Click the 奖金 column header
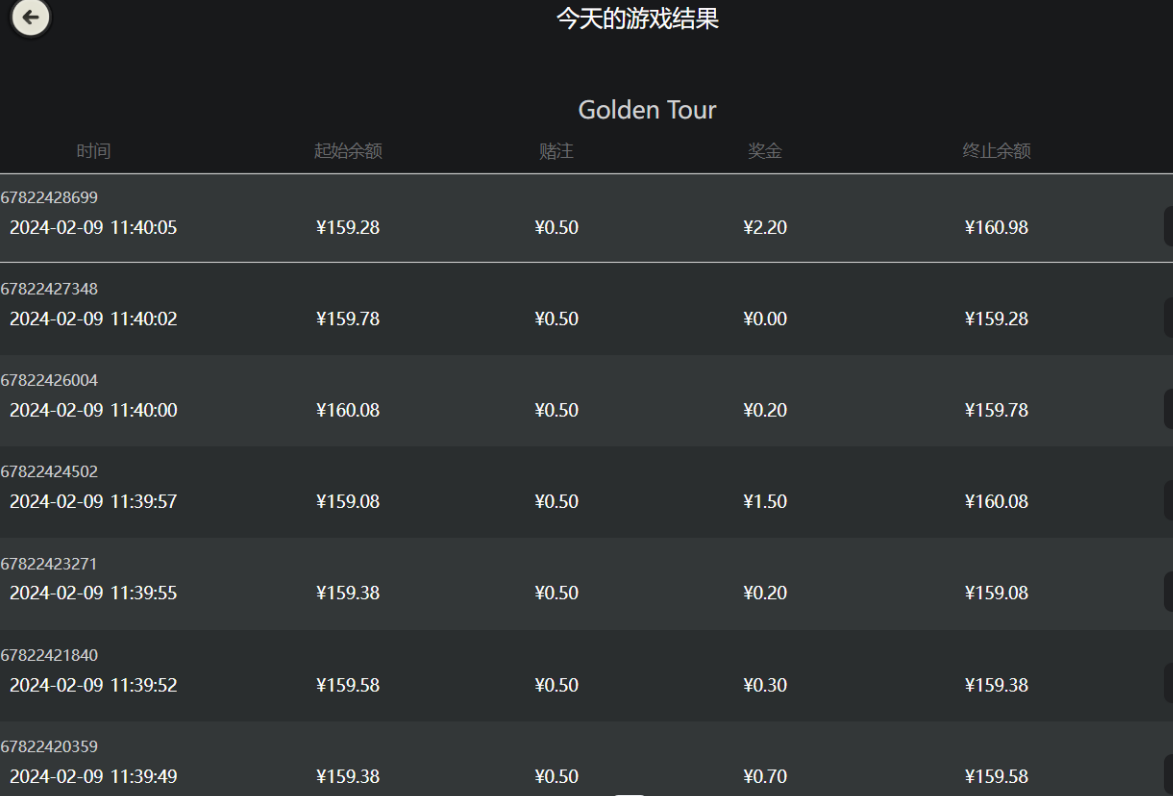 pos(765,151)
